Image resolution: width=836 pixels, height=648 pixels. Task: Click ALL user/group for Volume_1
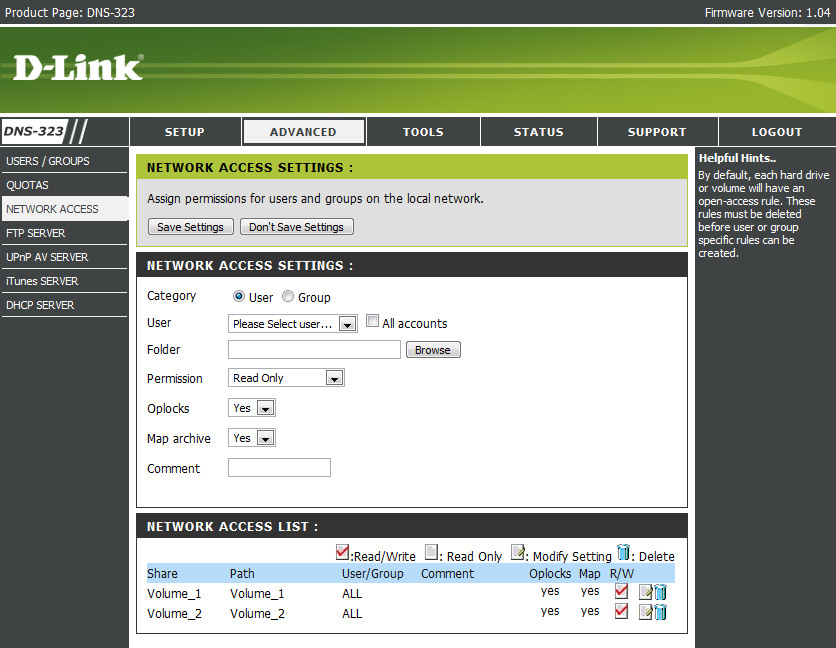click(x=352, y=594)
